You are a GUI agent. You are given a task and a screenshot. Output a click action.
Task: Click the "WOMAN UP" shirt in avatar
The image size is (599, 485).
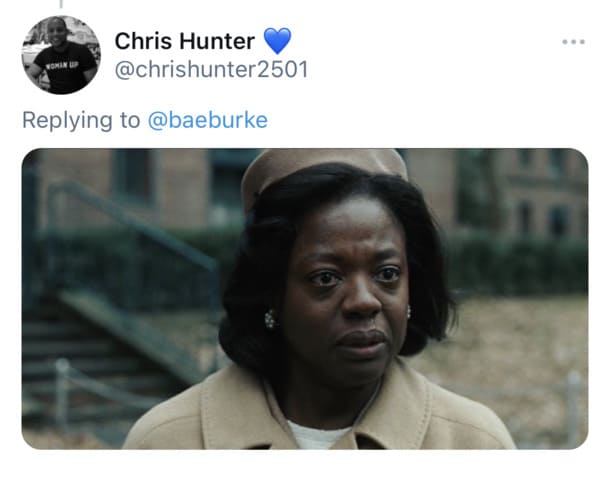coord(64,67)
